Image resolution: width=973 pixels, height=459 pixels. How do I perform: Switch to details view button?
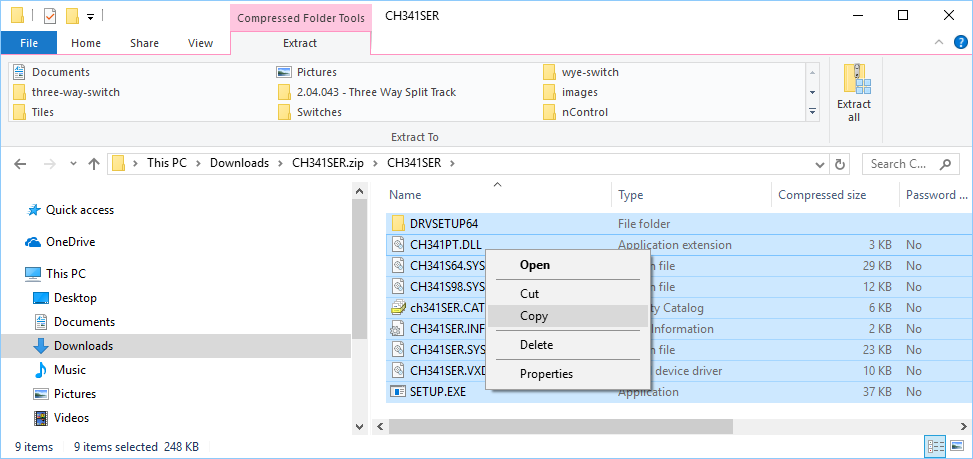coord(935,447)
